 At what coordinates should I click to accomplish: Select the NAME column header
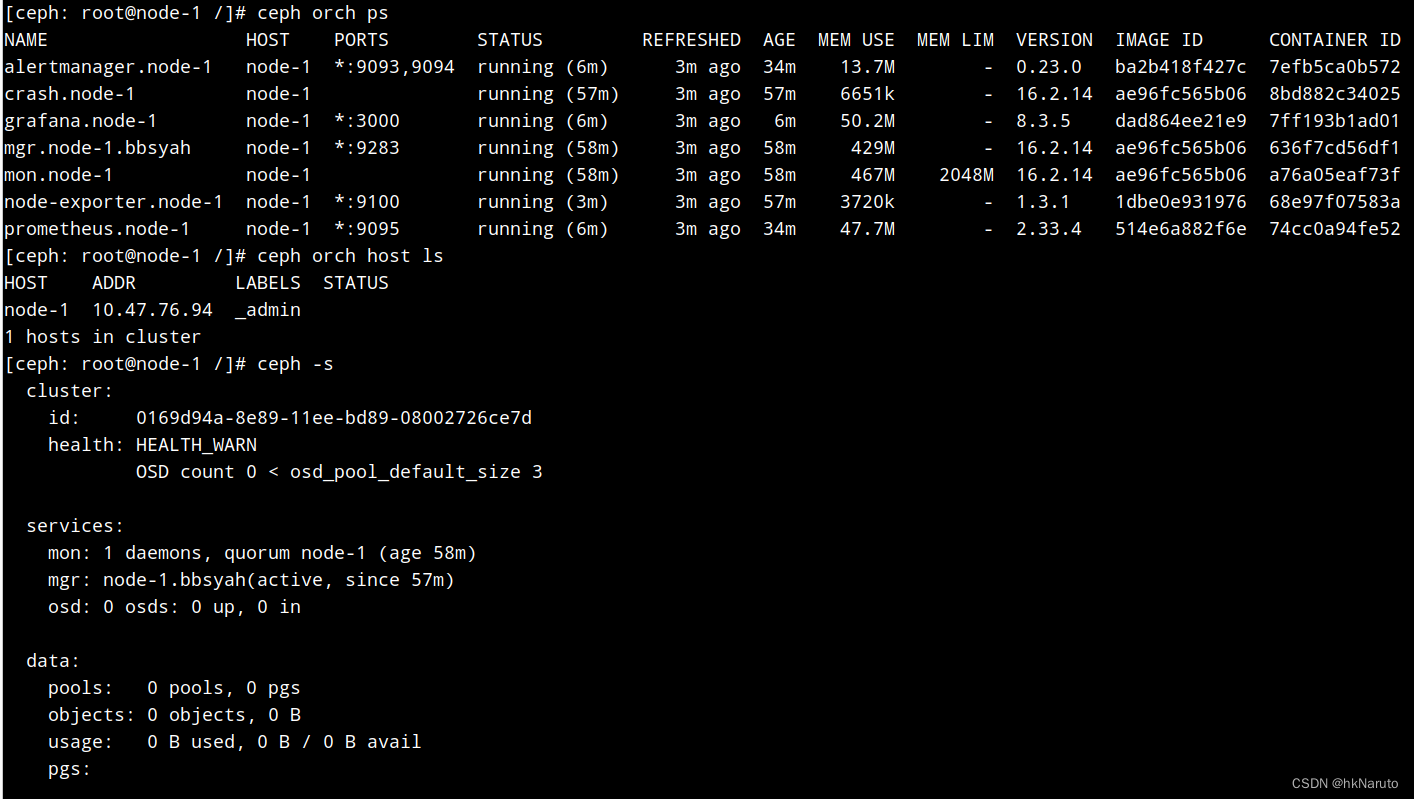(x=26, y=40)
